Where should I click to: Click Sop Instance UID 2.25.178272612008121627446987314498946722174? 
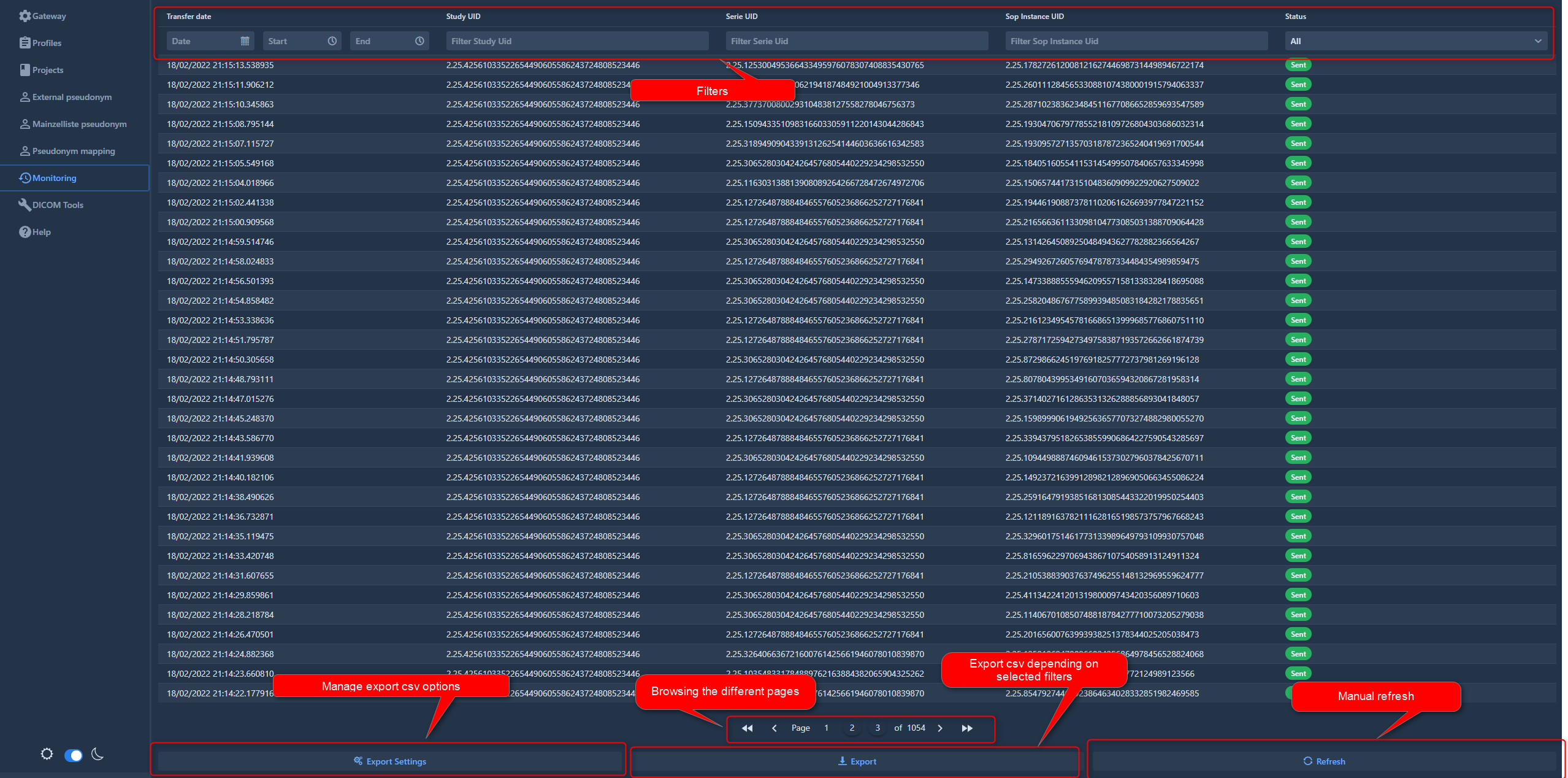[1104, 65]
